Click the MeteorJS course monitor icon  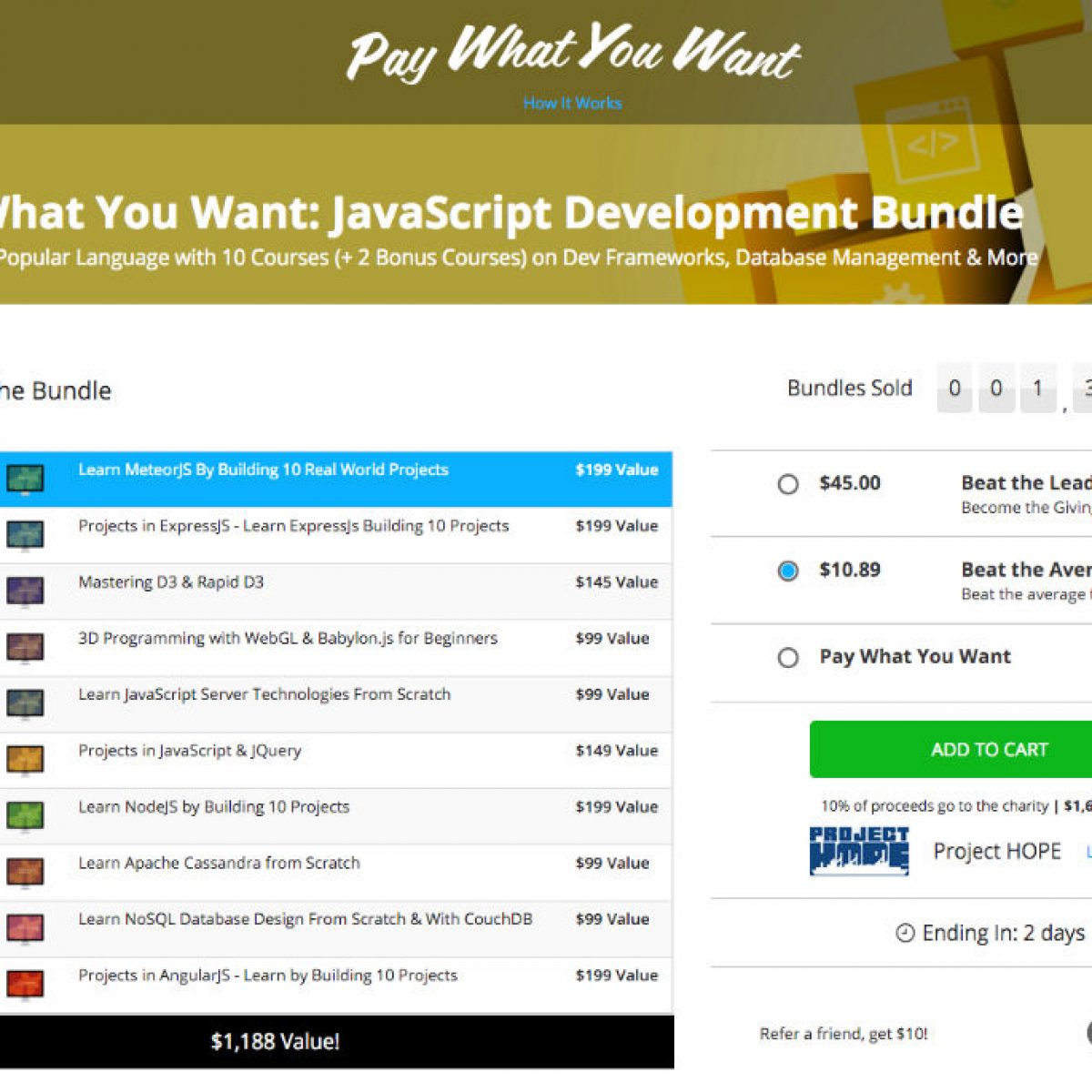click(25, 479)
